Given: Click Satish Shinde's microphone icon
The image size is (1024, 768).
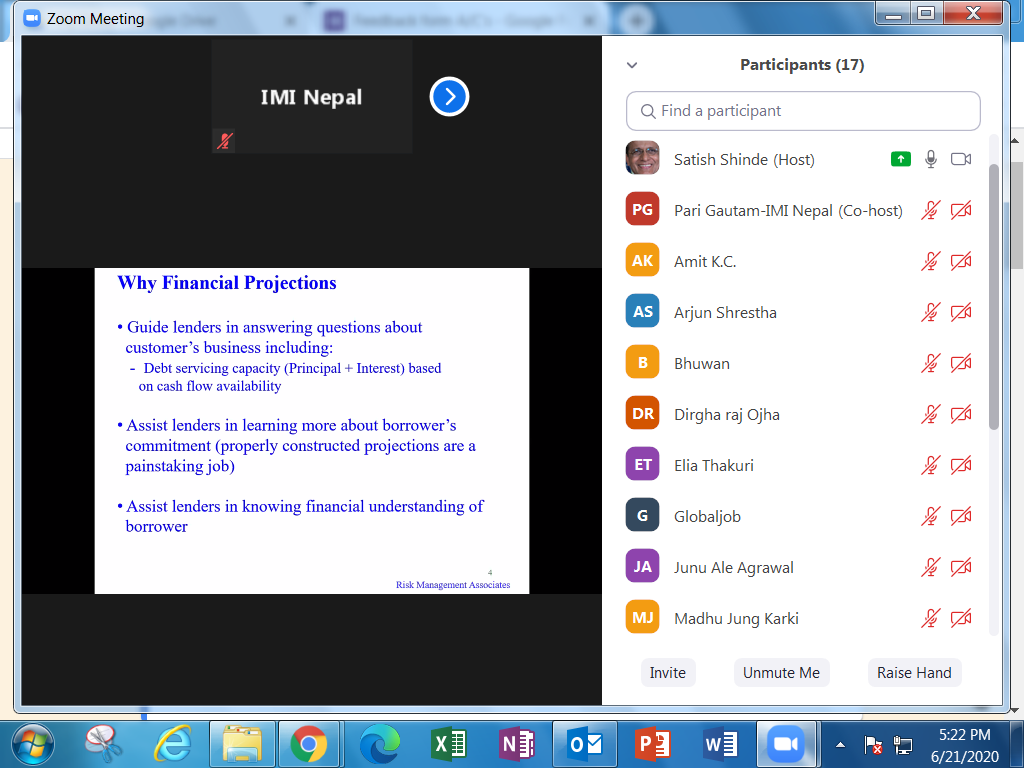Looking at the screenshot, I should (x=931, y=159).
